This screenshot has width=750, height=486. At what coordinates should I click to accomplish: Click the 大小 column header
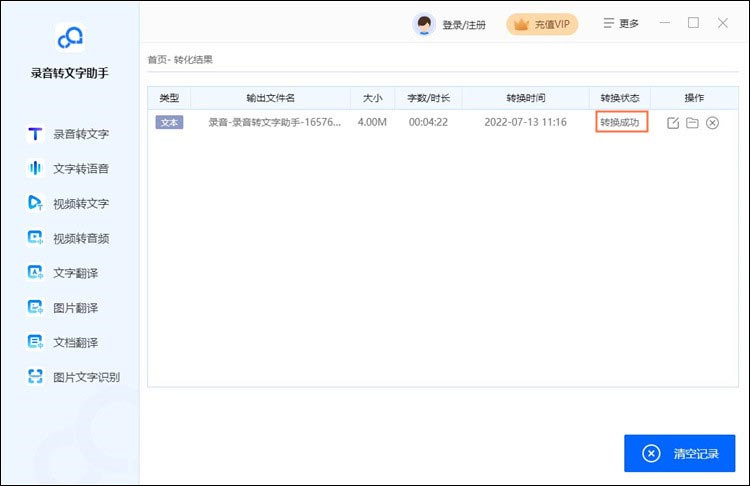[x=372, y=98]
